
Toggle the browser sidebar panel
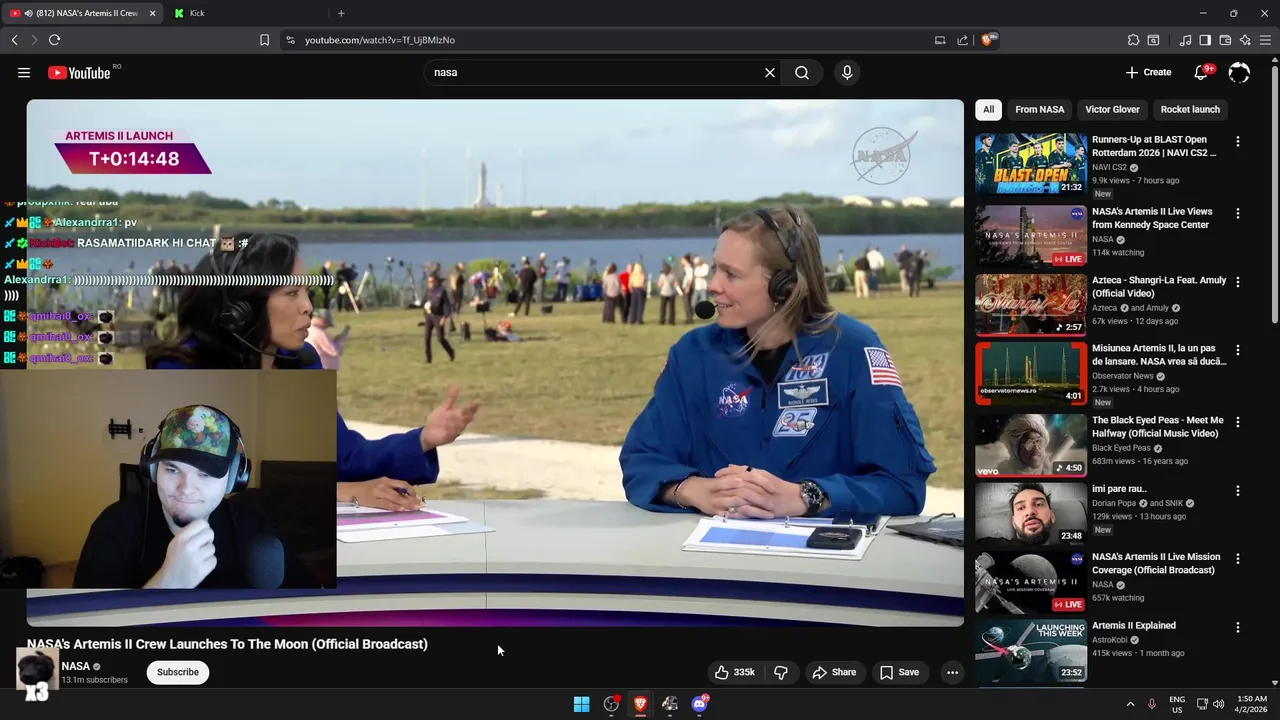(x=1205, y=40)
